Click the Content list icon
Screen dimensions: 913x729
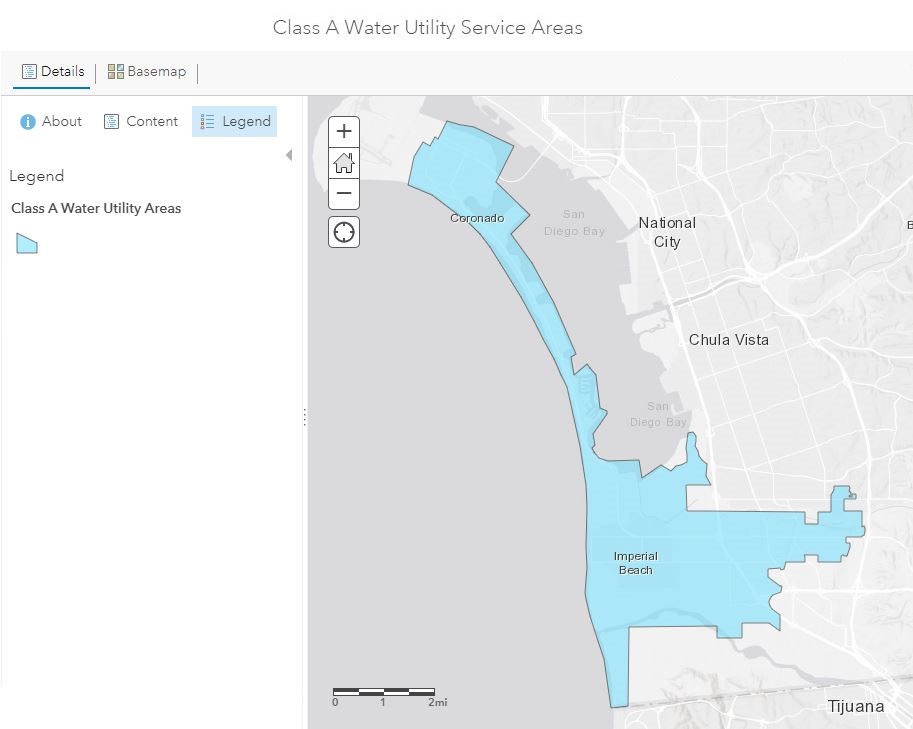click(112, 121)
